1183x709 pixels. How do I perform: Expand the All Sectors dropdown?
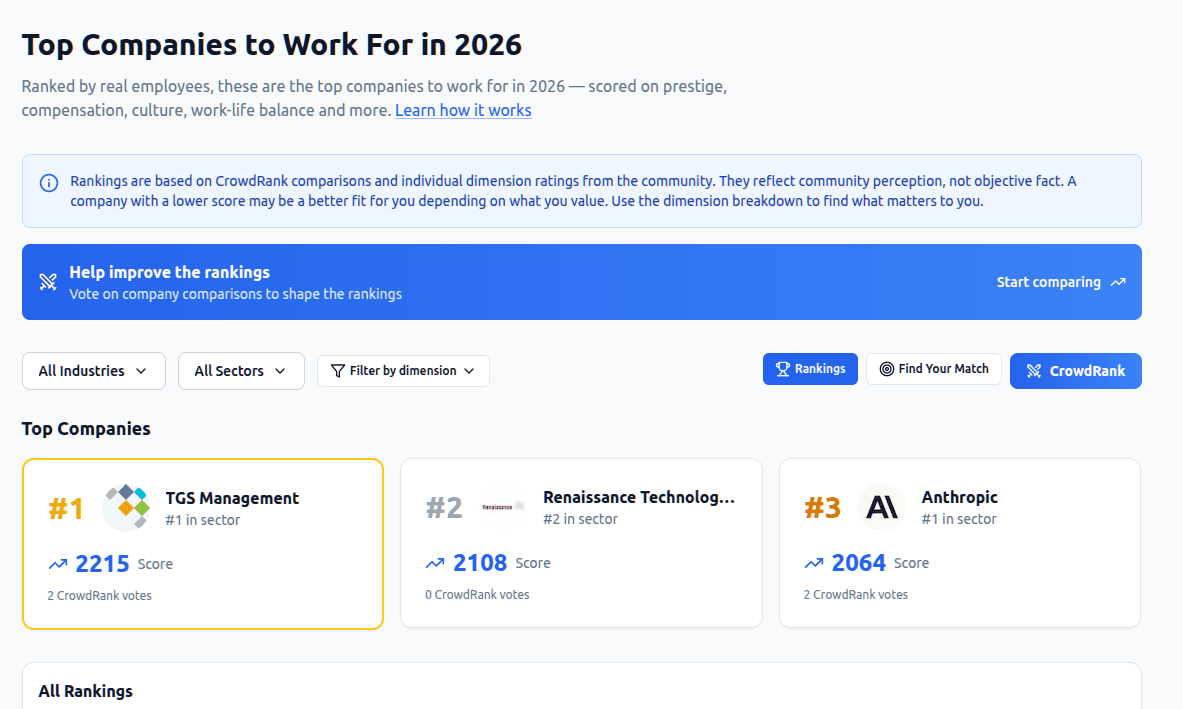[241, 371]
